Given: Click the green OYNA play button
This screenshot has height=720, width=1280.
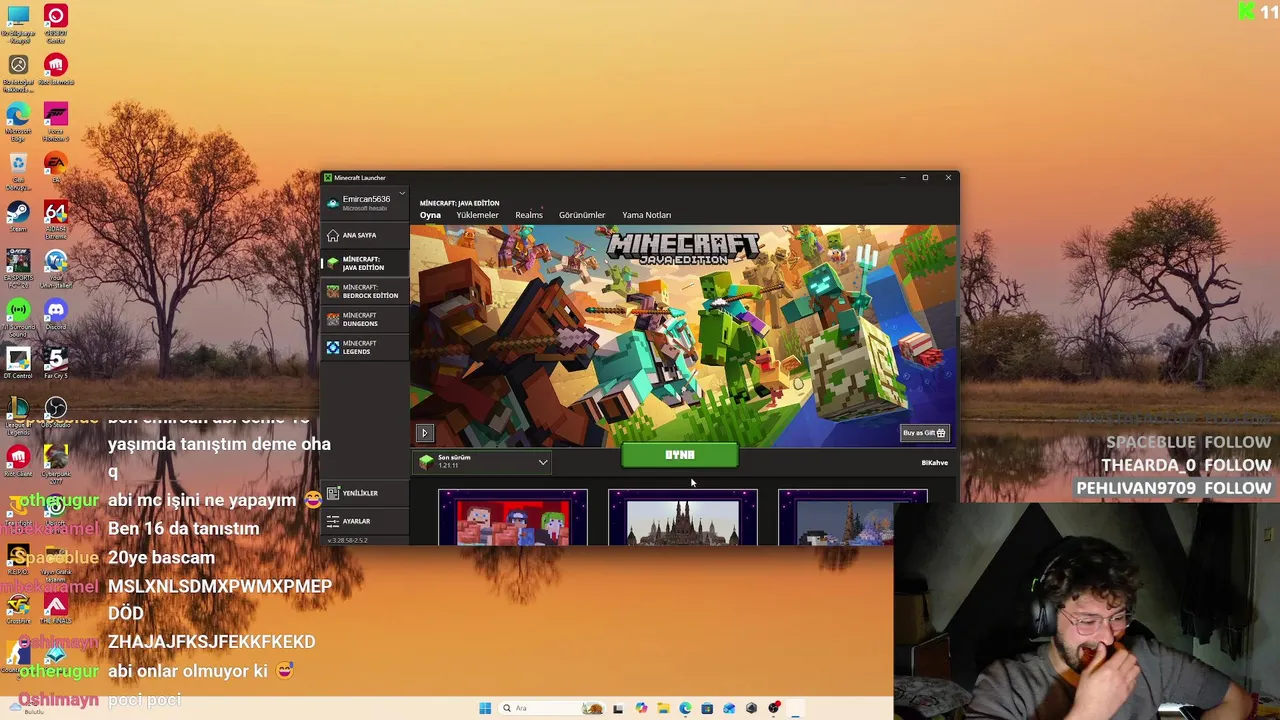Looking at the screenshot, I should (680, 456).
